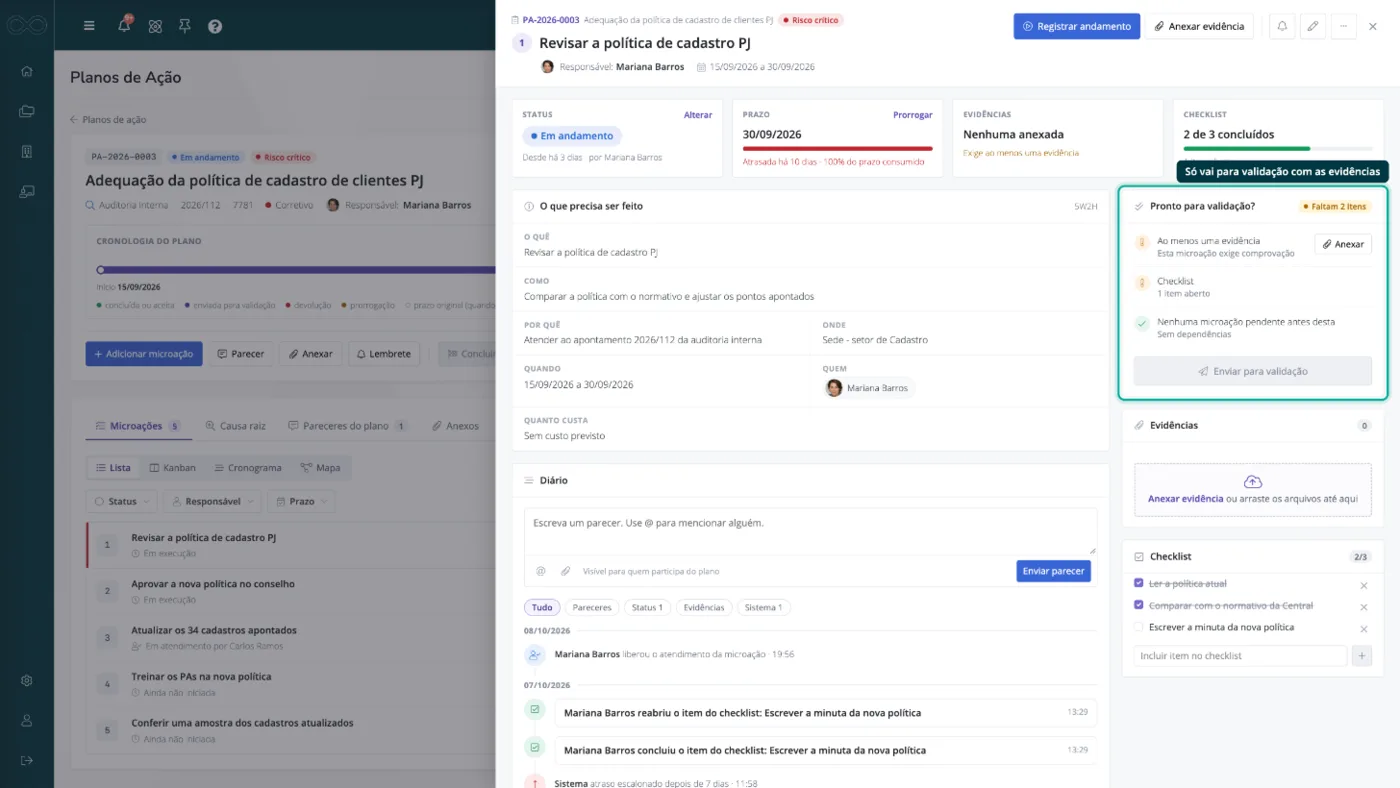Click the pencil edit icon in the header
Viewport: 1400px width, 788px height.
(x=1312, y=26)
